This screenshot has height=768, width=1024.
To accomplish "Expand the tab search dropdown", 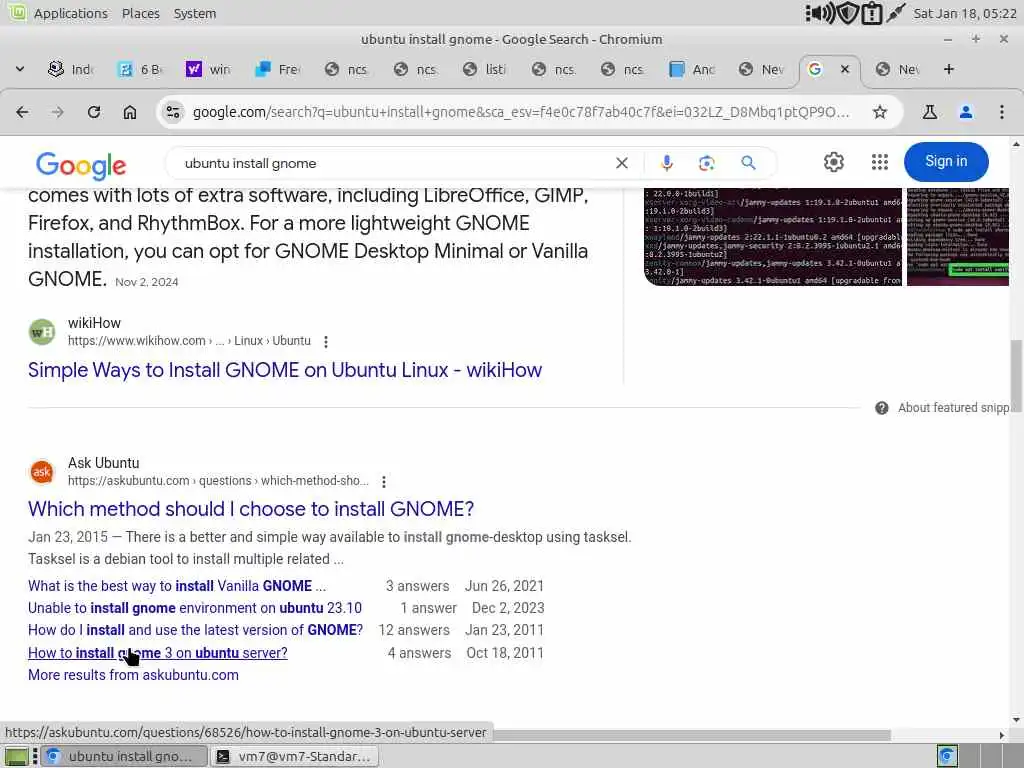I will coord(20,69).
